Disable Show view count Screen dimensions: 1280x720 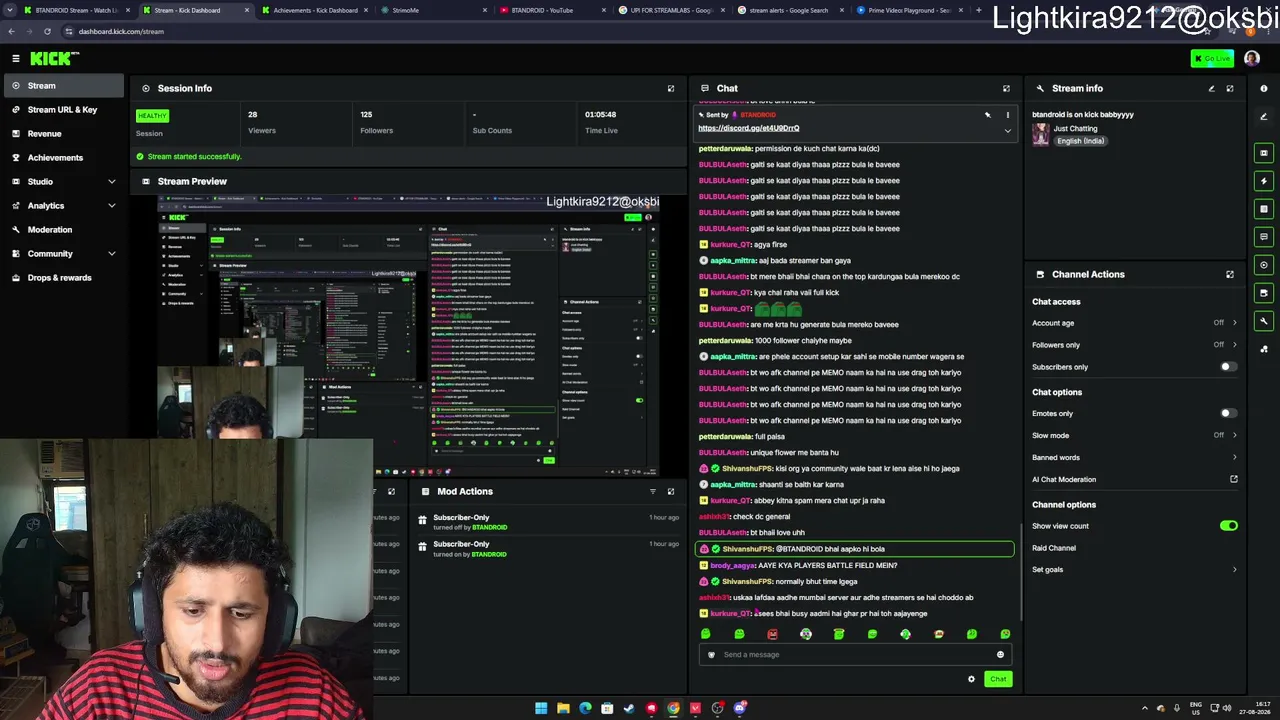tap(1228, 526)
